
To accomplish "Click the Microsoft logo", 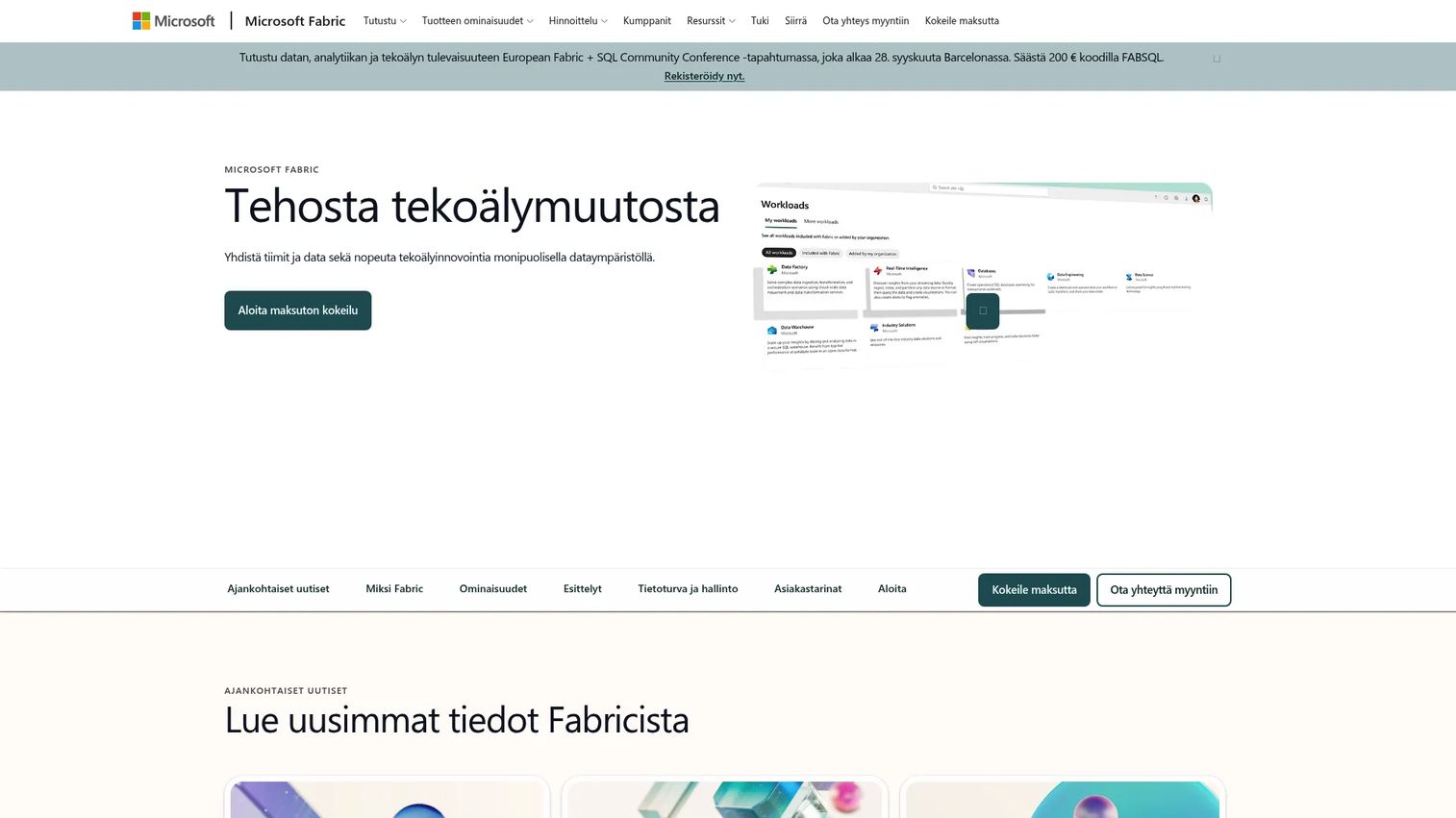I will point(174,20).
